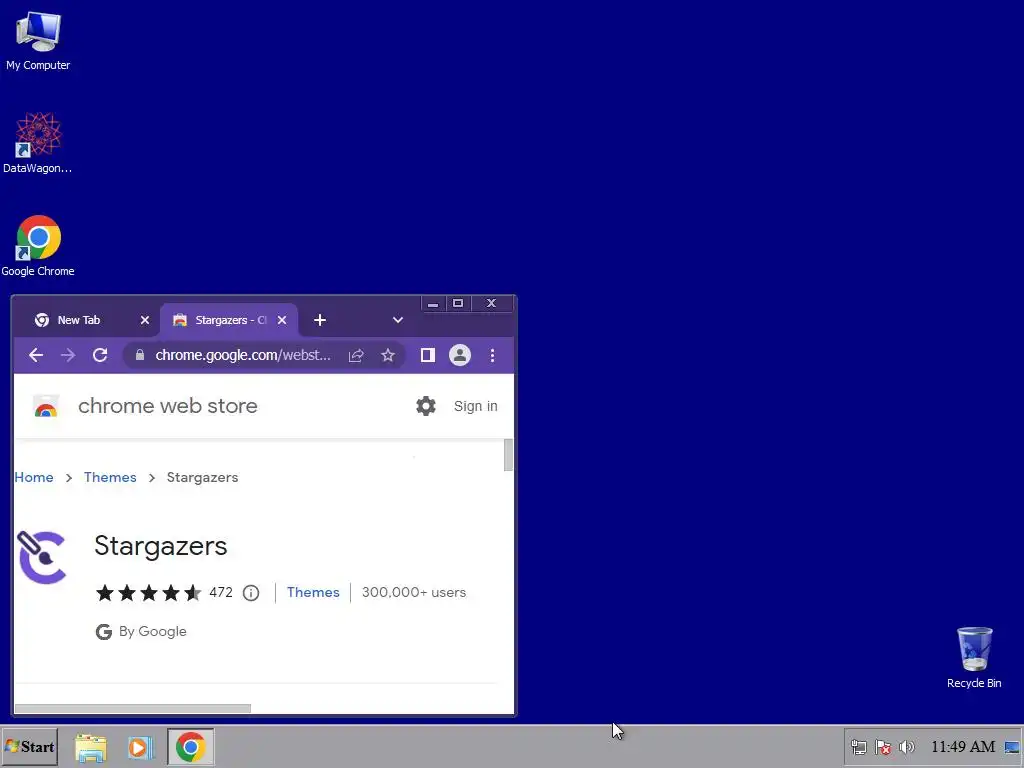Select Chrome in the taskbar

[190, 747]
